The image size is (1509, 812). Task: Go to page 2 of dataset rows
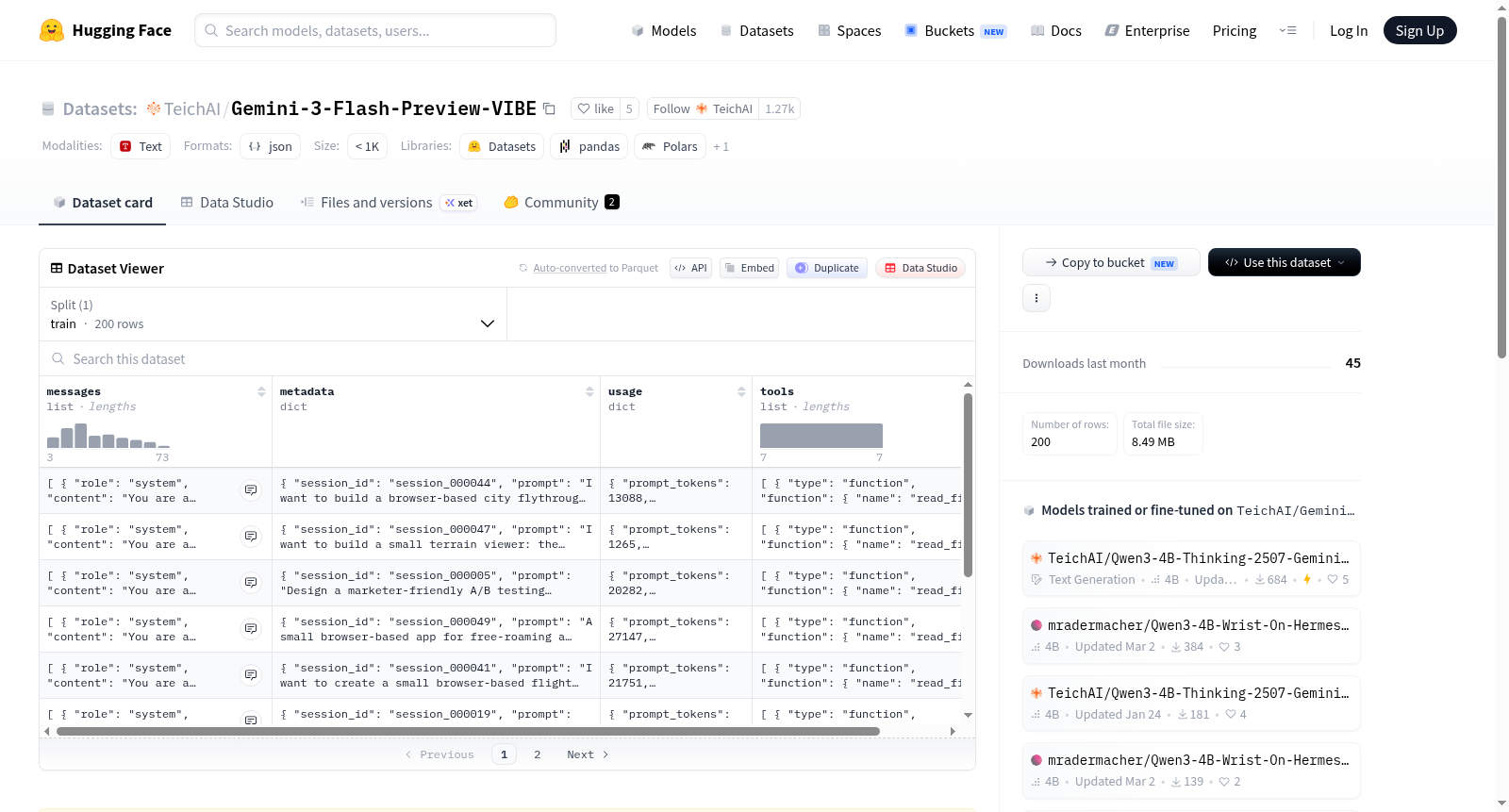pyautogui.click(x=538, y=754)
